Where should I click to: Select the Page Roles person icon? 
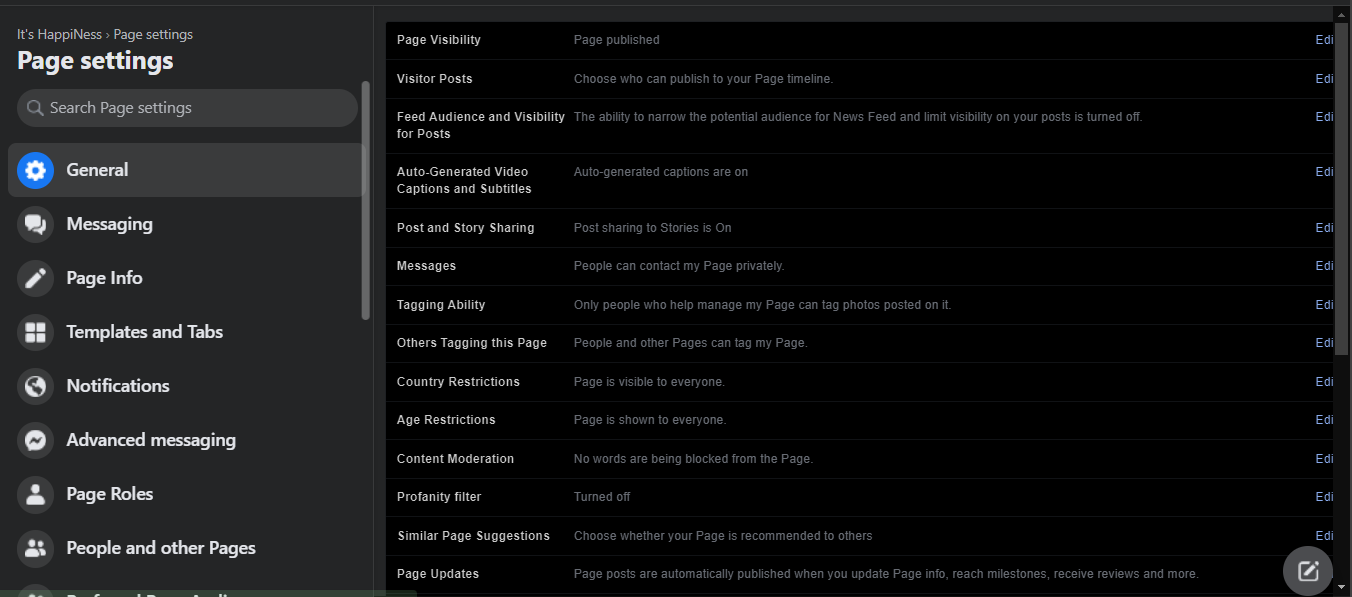click(35, 494)
